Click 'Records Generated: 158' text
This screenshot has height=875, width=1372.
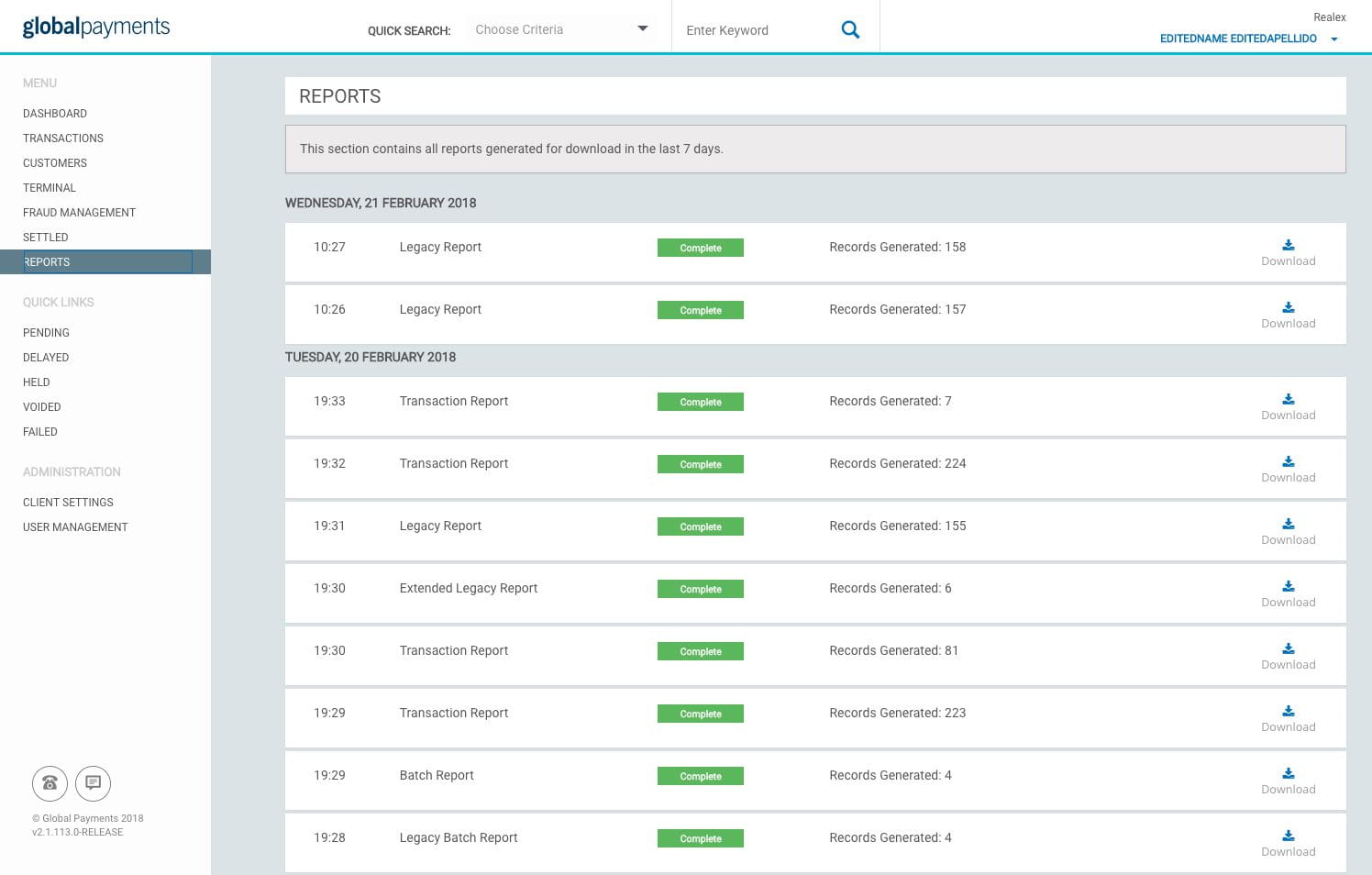[x=898, y=247]
